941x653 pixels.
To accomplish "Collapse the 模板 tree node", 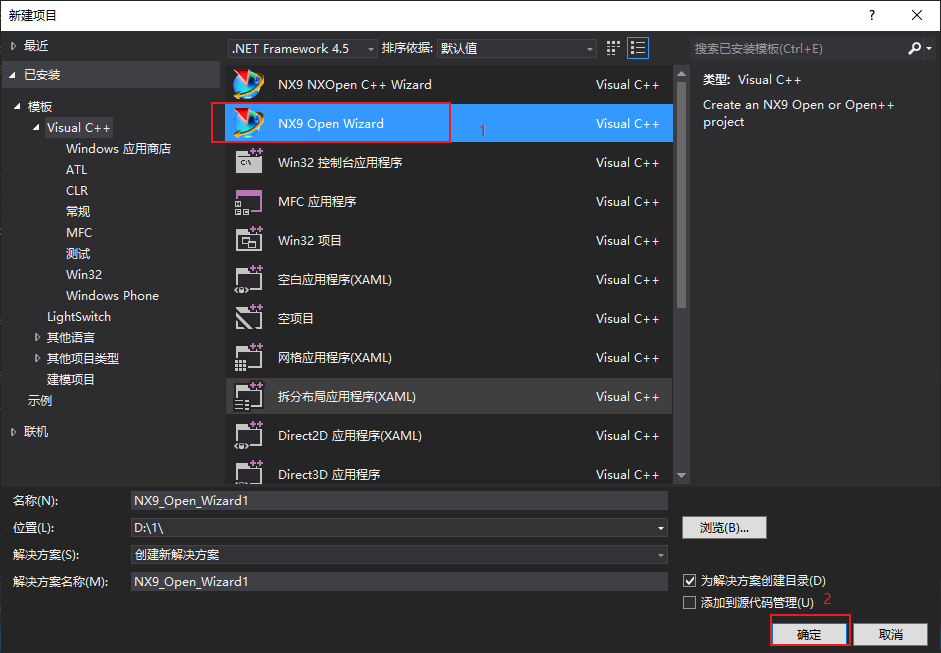I will [x=17, y=106].
